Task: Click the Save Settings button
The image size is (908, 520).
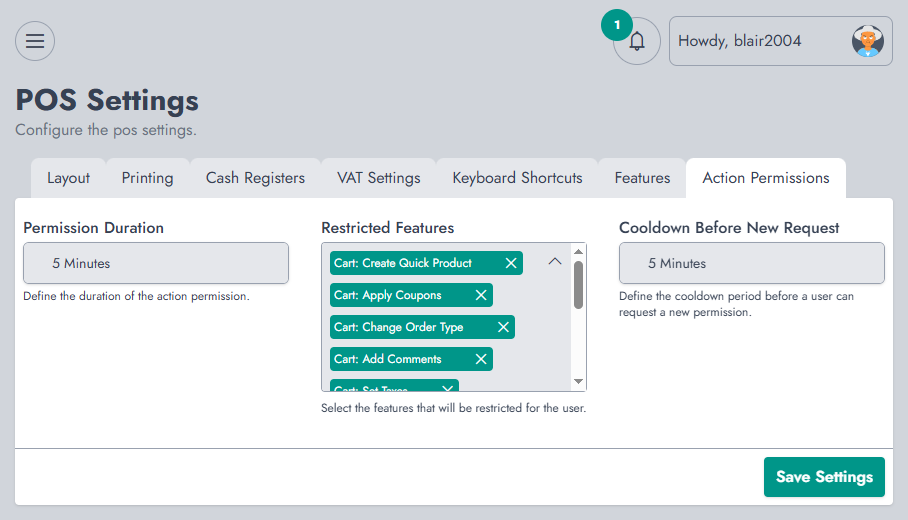Action: 824,477
